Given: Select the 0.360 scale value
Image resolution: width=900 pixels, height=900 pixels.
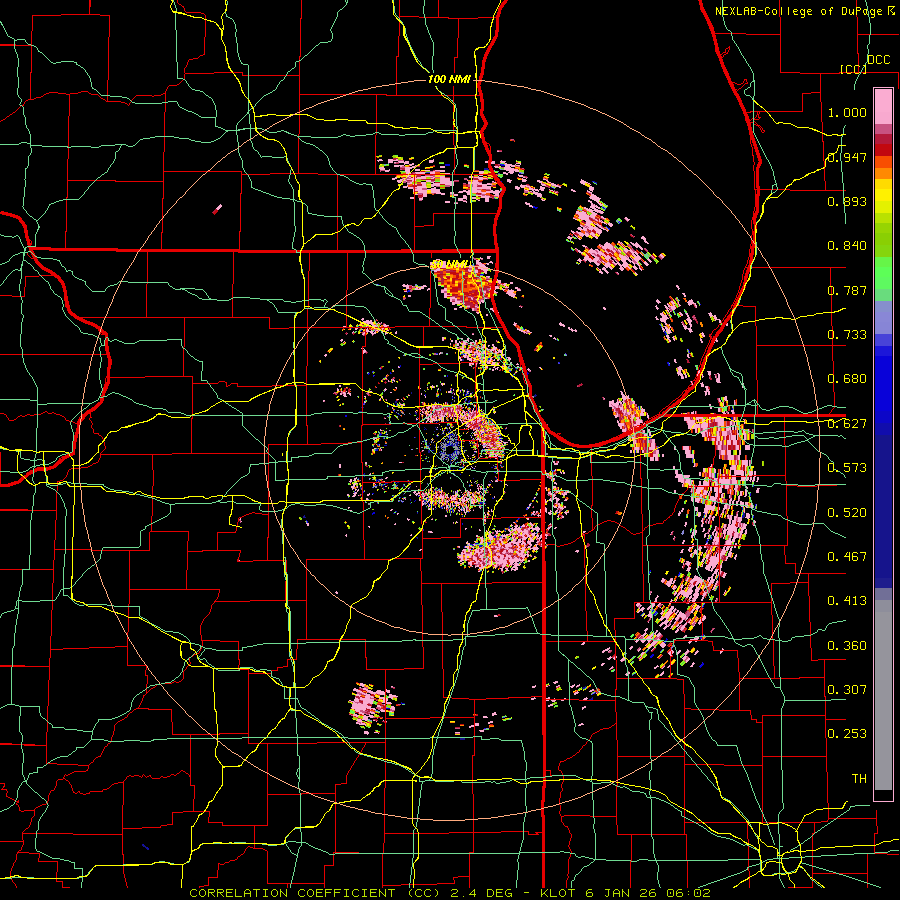Looking at the screenshot, I should coord(847,646).
